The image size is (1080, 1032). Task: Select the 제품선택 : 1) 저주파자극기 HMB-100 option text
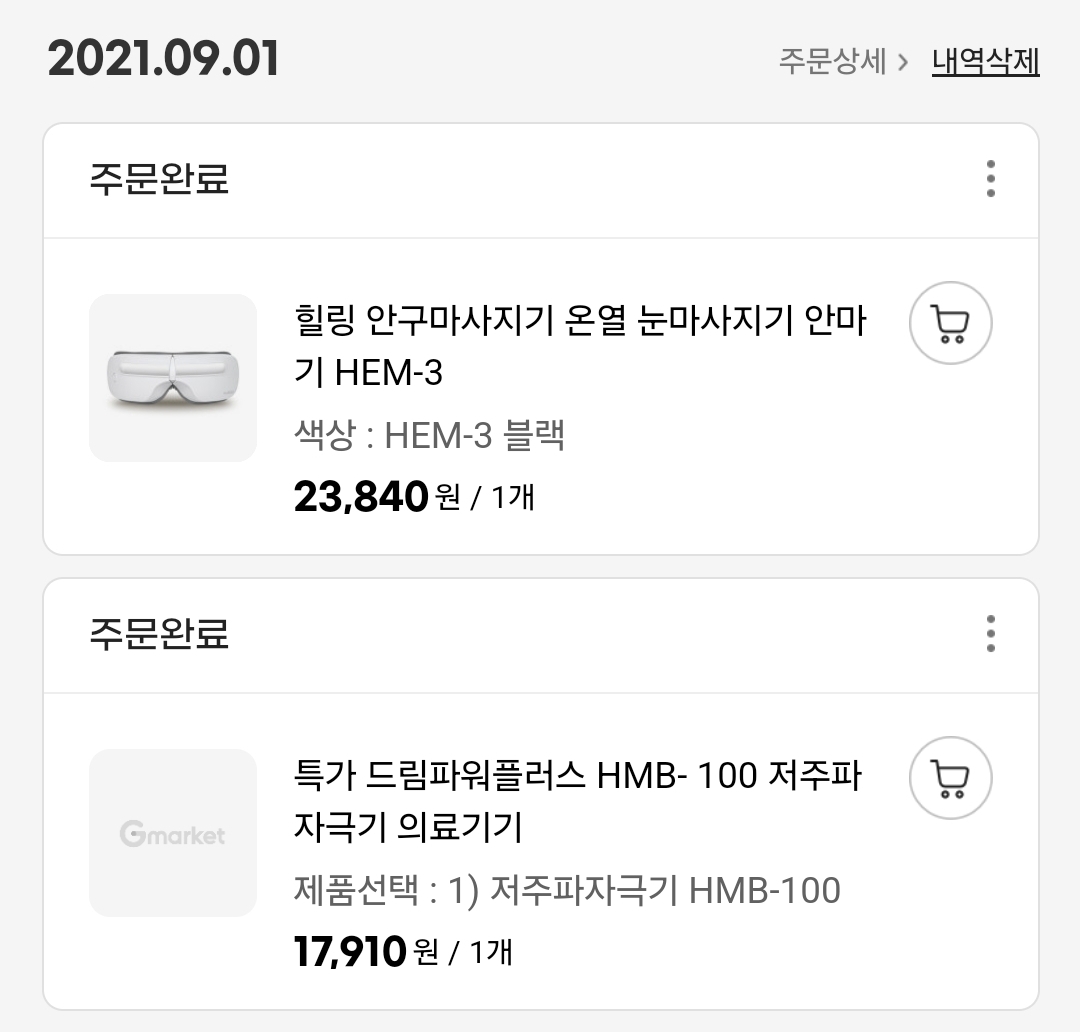click(x=567, y=890)
